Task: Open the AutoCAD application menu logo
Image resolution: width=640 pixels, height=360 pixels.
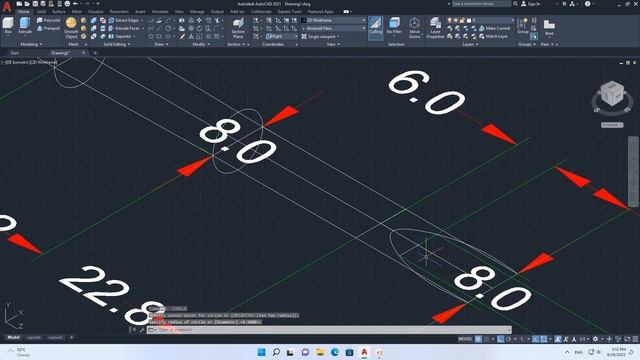Action: tap(7, 7)
